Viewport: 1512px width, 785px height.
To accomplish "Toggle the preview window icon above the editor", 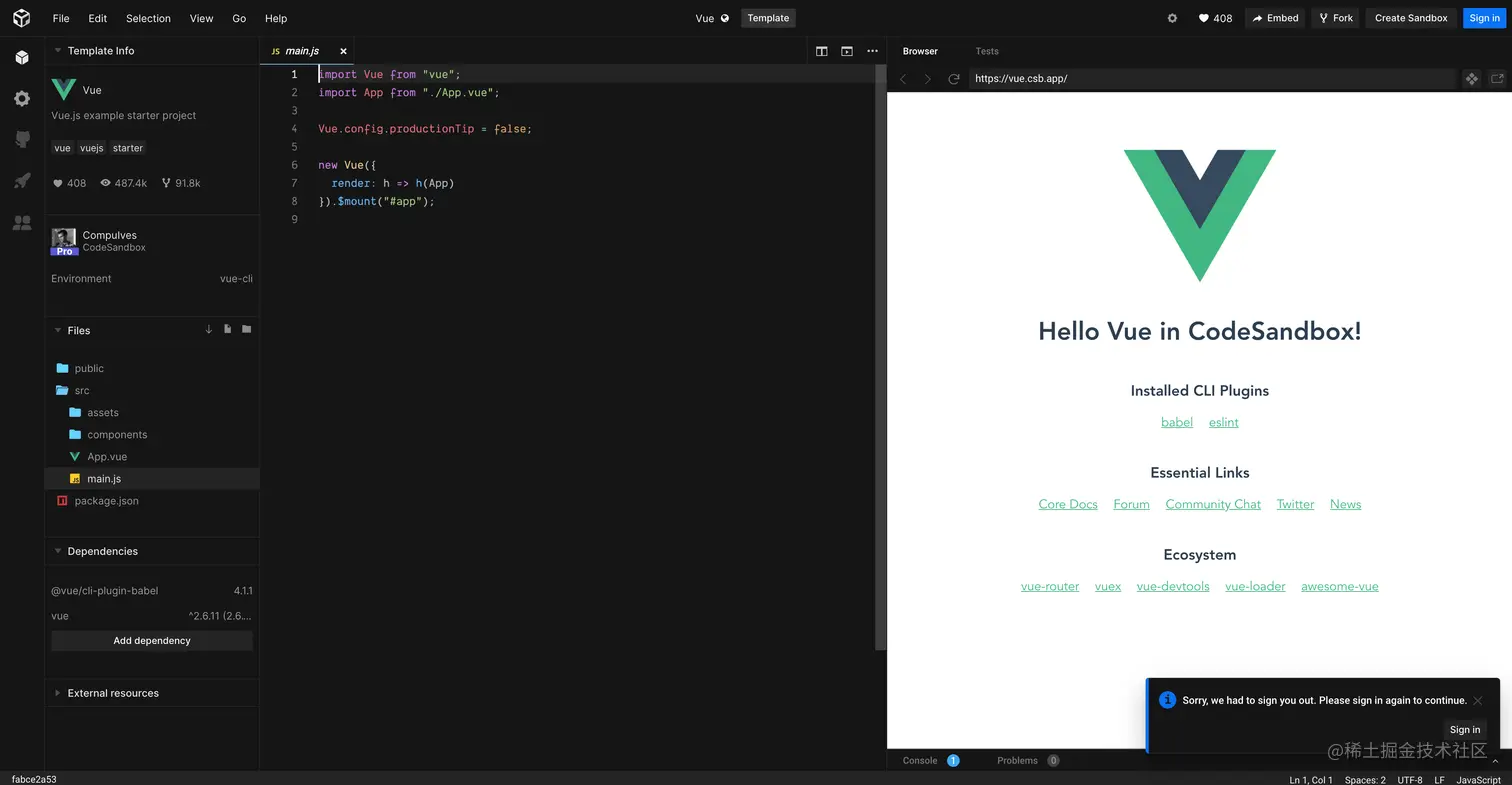I will pos(847,51).
